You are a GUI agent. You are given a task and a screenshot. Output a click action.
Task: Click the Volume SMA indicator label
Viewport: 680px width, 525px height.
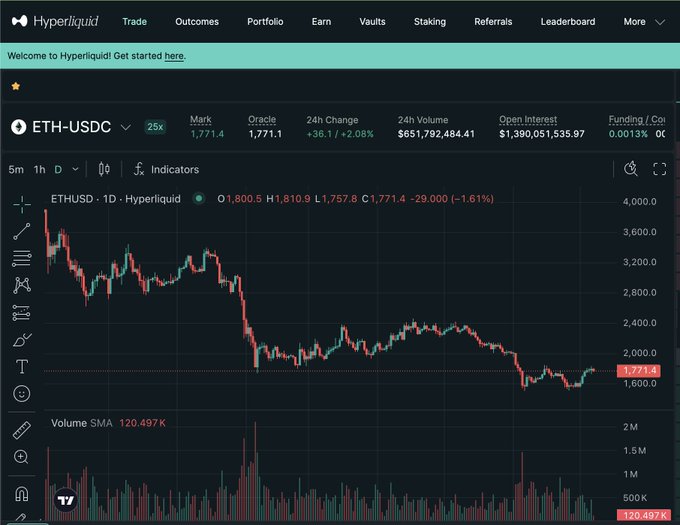click(82, 423)
